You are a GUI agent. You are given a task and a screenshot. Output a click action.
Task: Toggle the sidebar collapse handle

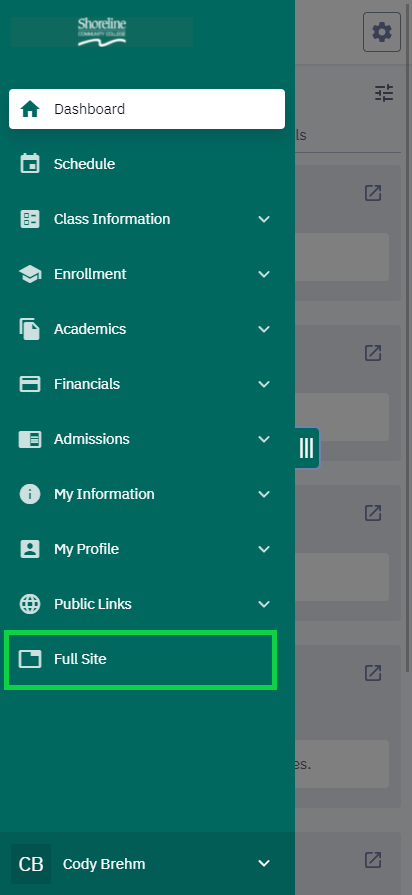click(x=306, y=448)
